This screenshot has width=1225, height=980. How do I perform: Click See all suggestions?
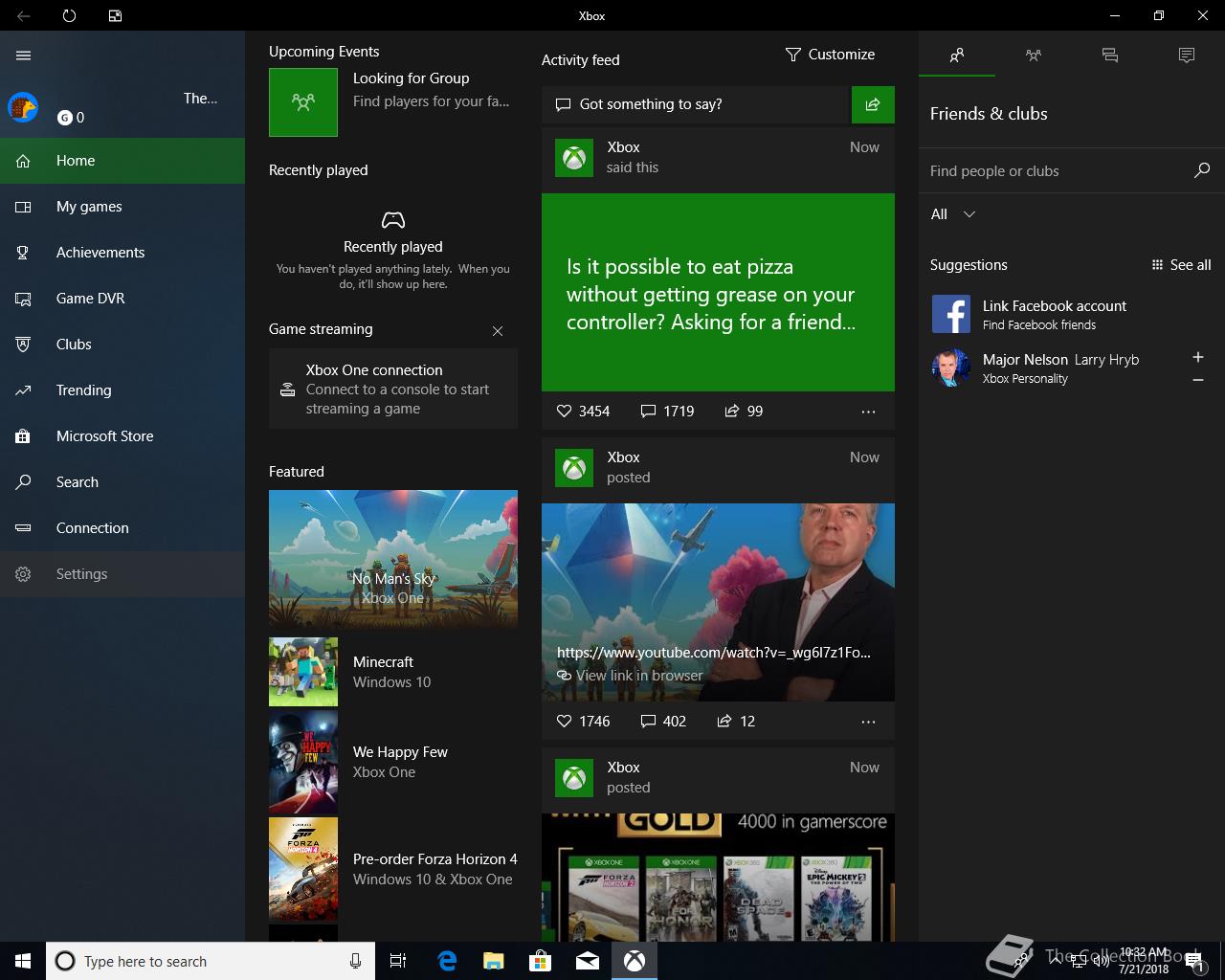tap(1181, 265)
